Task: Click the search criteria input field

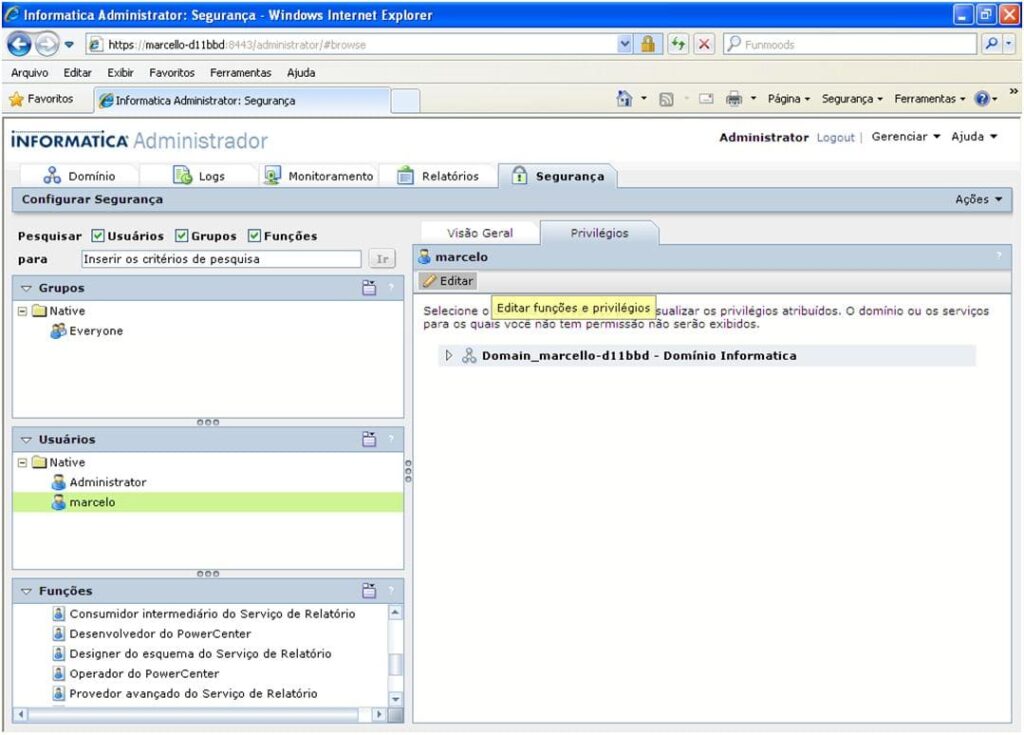Action: pyautogui.click(x=221, y=259)
